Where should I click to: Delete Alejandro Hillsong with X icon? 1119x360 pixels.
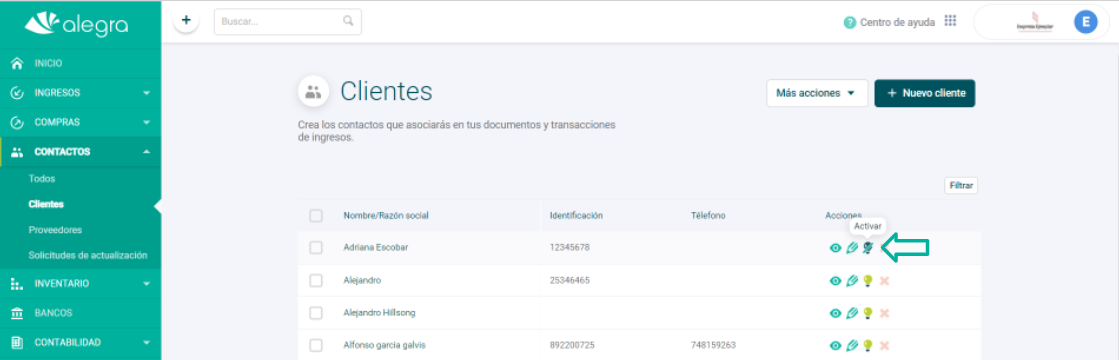885,313
